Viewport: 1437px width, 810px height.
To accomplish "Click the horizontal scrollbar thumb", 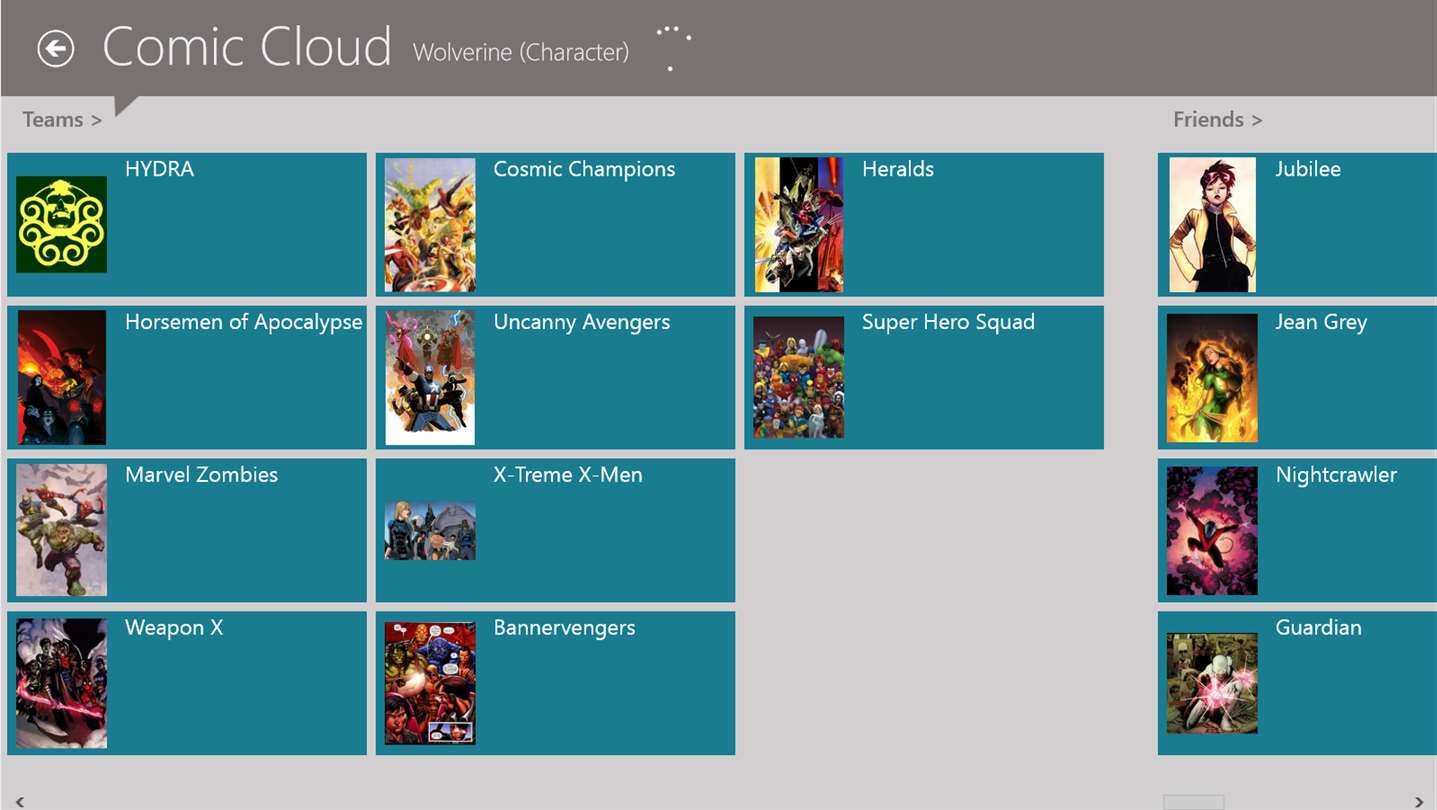I will pos(1193,802).
